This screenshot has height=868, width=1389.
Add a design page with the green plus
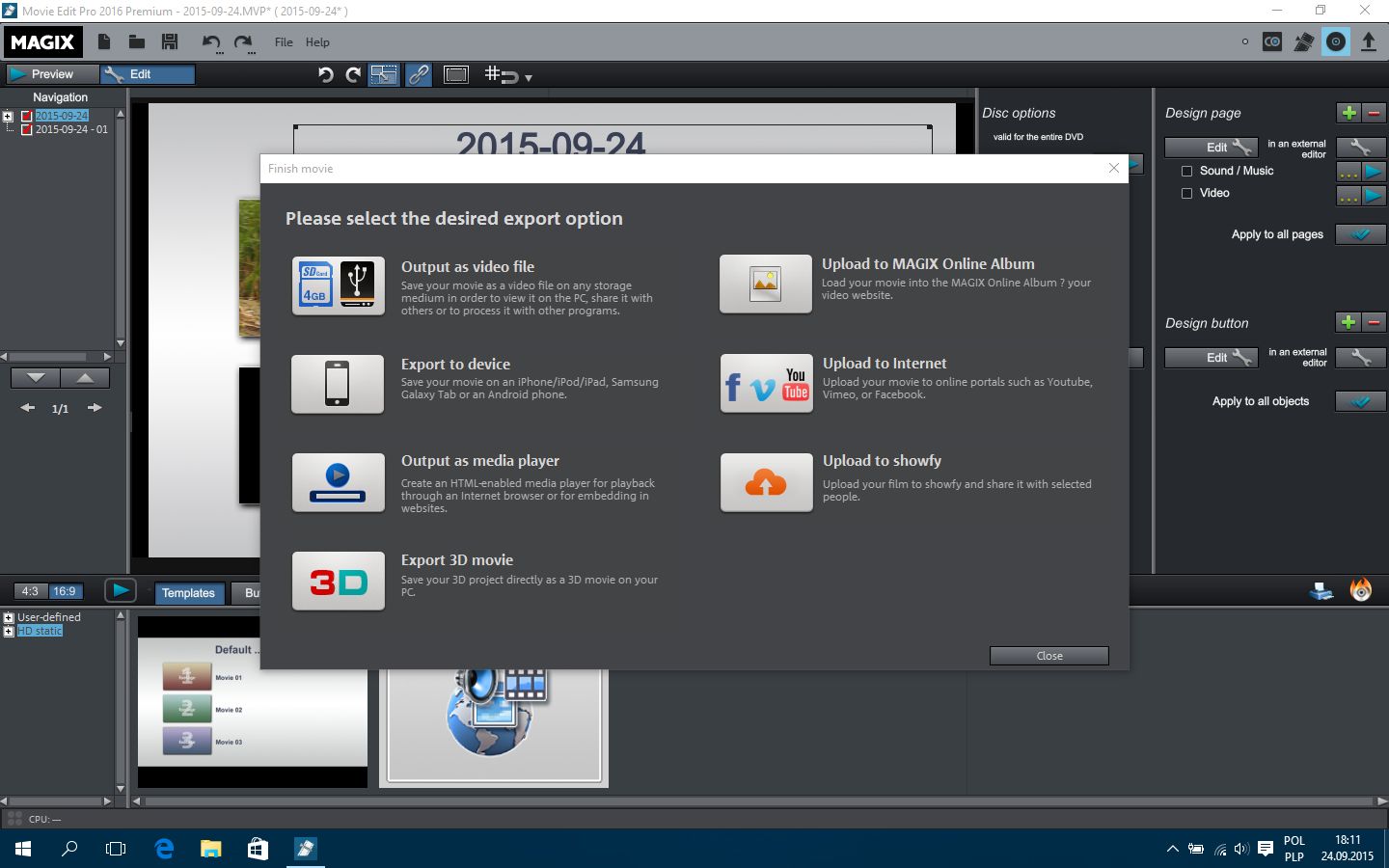click(x=1348, y=113)
